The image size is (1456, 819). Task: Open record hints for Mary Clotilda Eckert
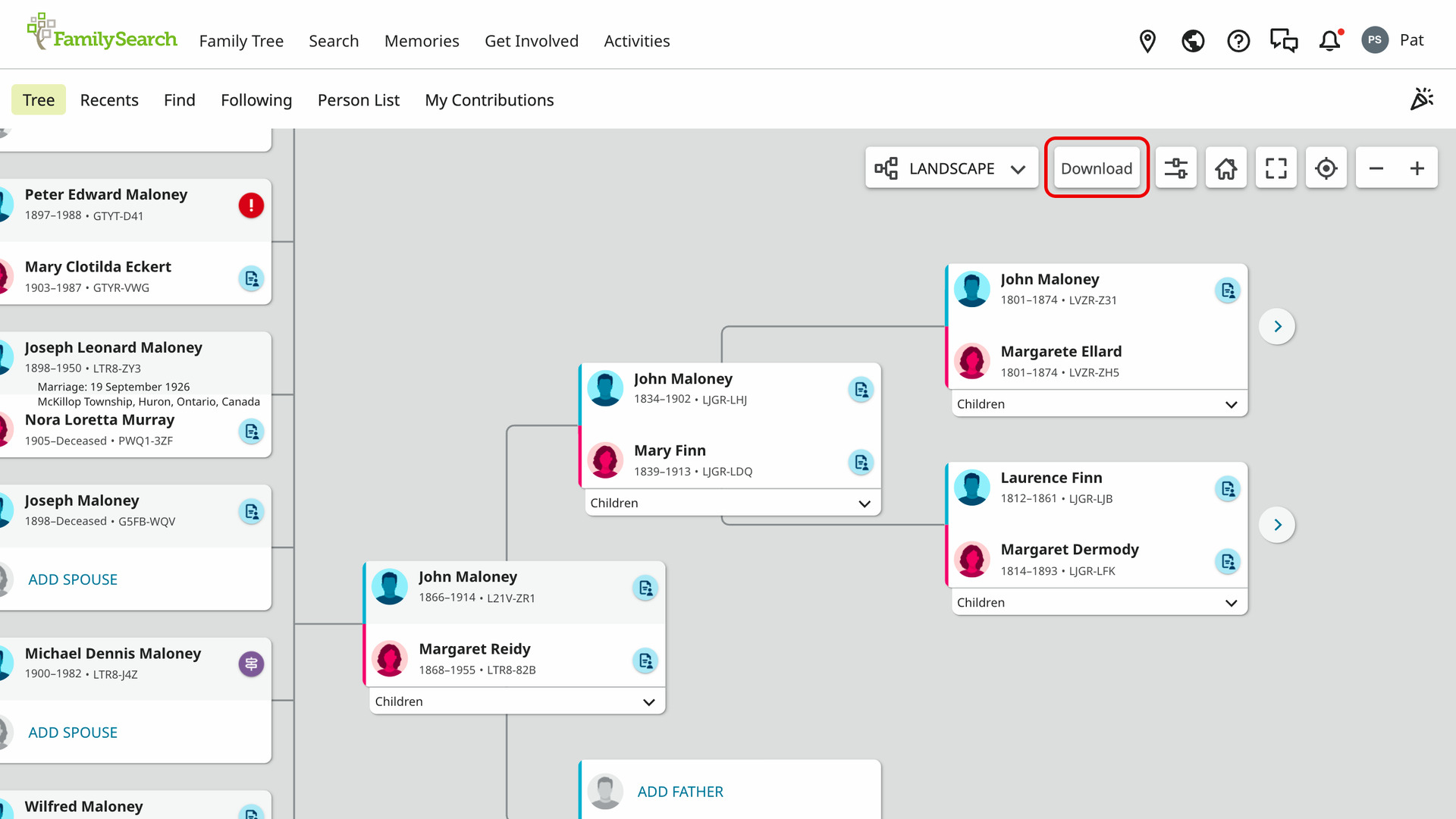point(251,278)
